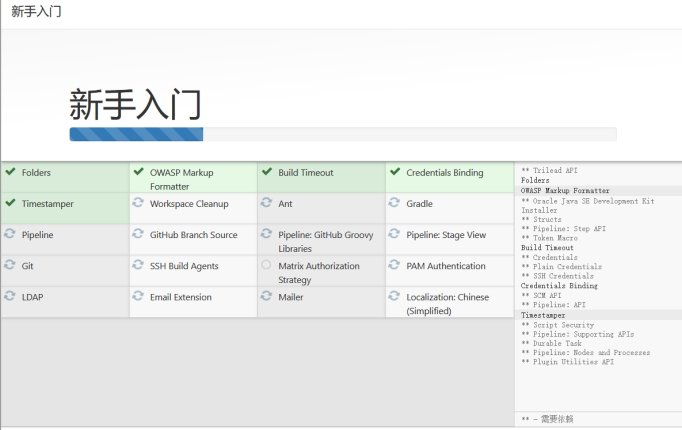The width and height of the screenshot is (682, 430).
Task: Click the Email Extension refresh icon
Action: click(138, 296)
